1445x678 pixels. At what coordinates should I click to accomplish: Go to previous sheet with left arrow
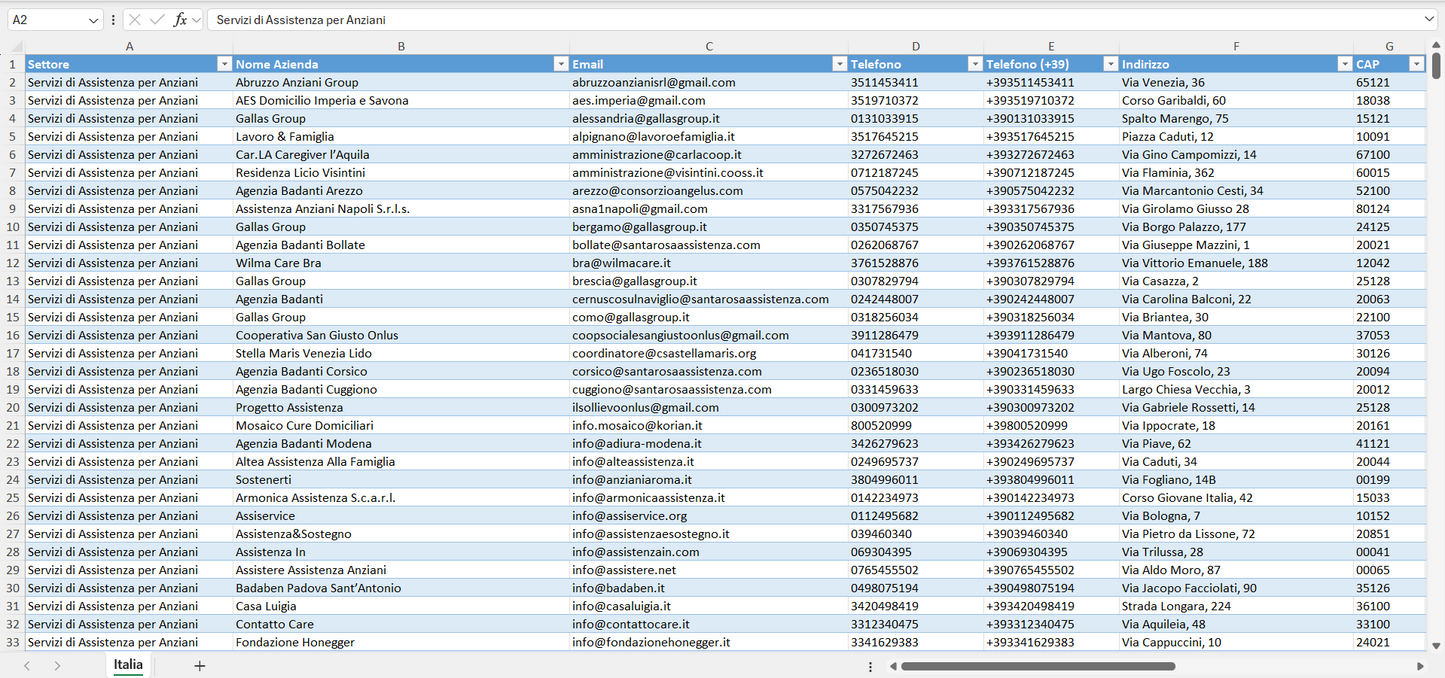[27, 666]
